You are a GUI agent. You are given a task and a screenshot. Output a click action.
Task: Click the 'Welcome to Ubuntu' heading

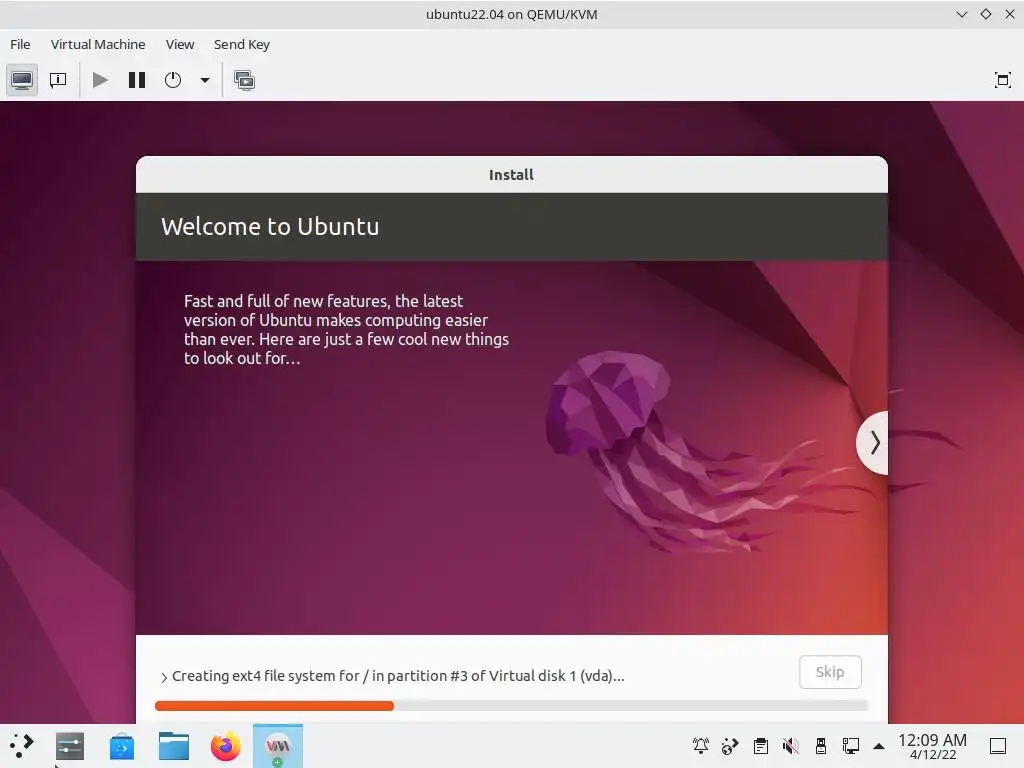[270, 227]
